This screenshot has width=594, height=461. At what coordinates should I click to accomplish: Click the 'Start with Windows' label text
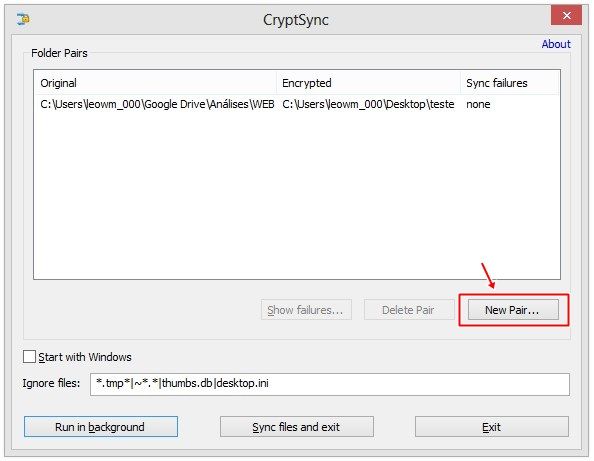click(x=85, y=357)
